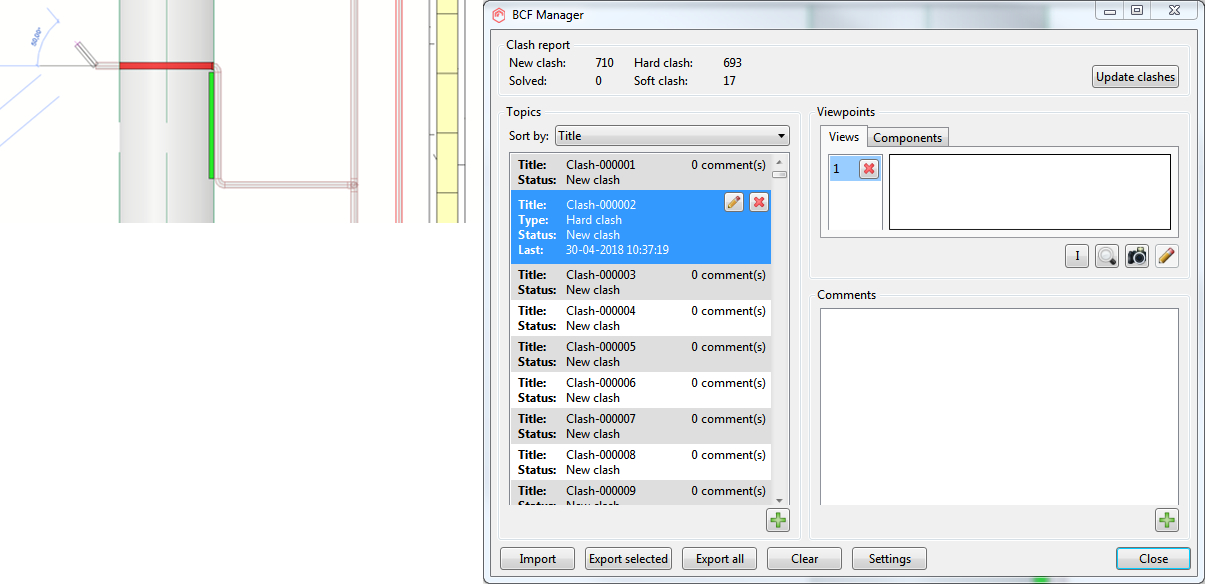
Task: Add a new topic with green plus
Action: click(x=778, y=520)
